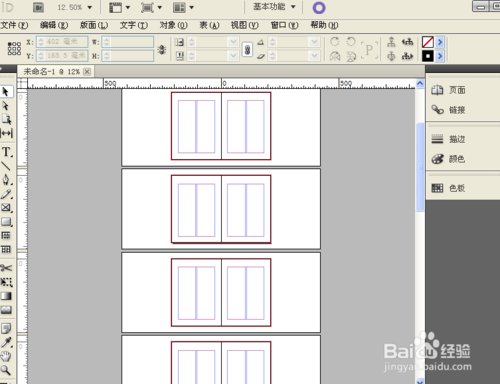Screen dimensions: 500x384
Task: Open the fill swatch arrow menu
Action: (440, 42)
